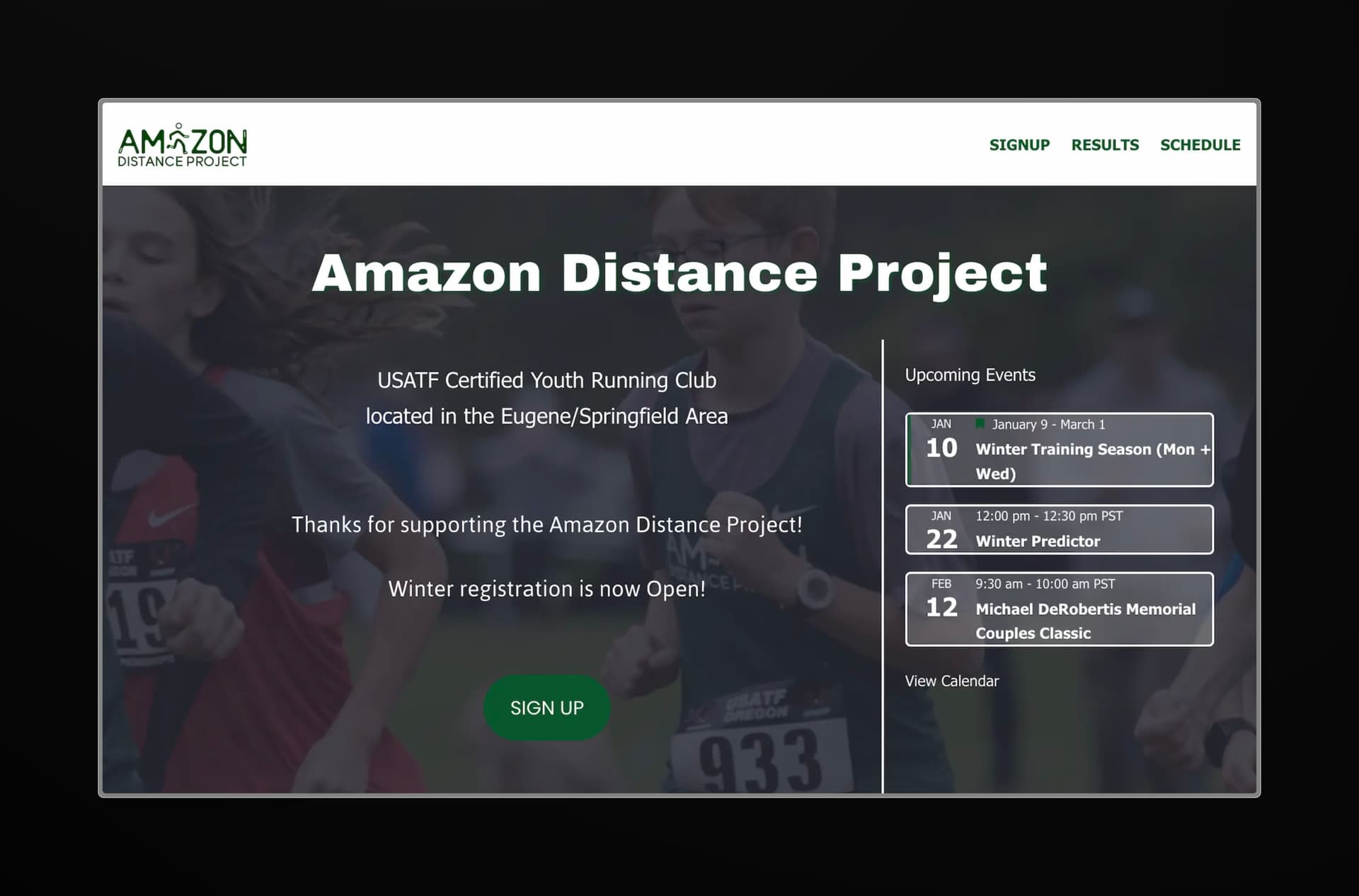Click the green flag icon beside January 9
The height and width of the screenshot is (896, 1359).
pyautogui.click(x=980, y=424)
